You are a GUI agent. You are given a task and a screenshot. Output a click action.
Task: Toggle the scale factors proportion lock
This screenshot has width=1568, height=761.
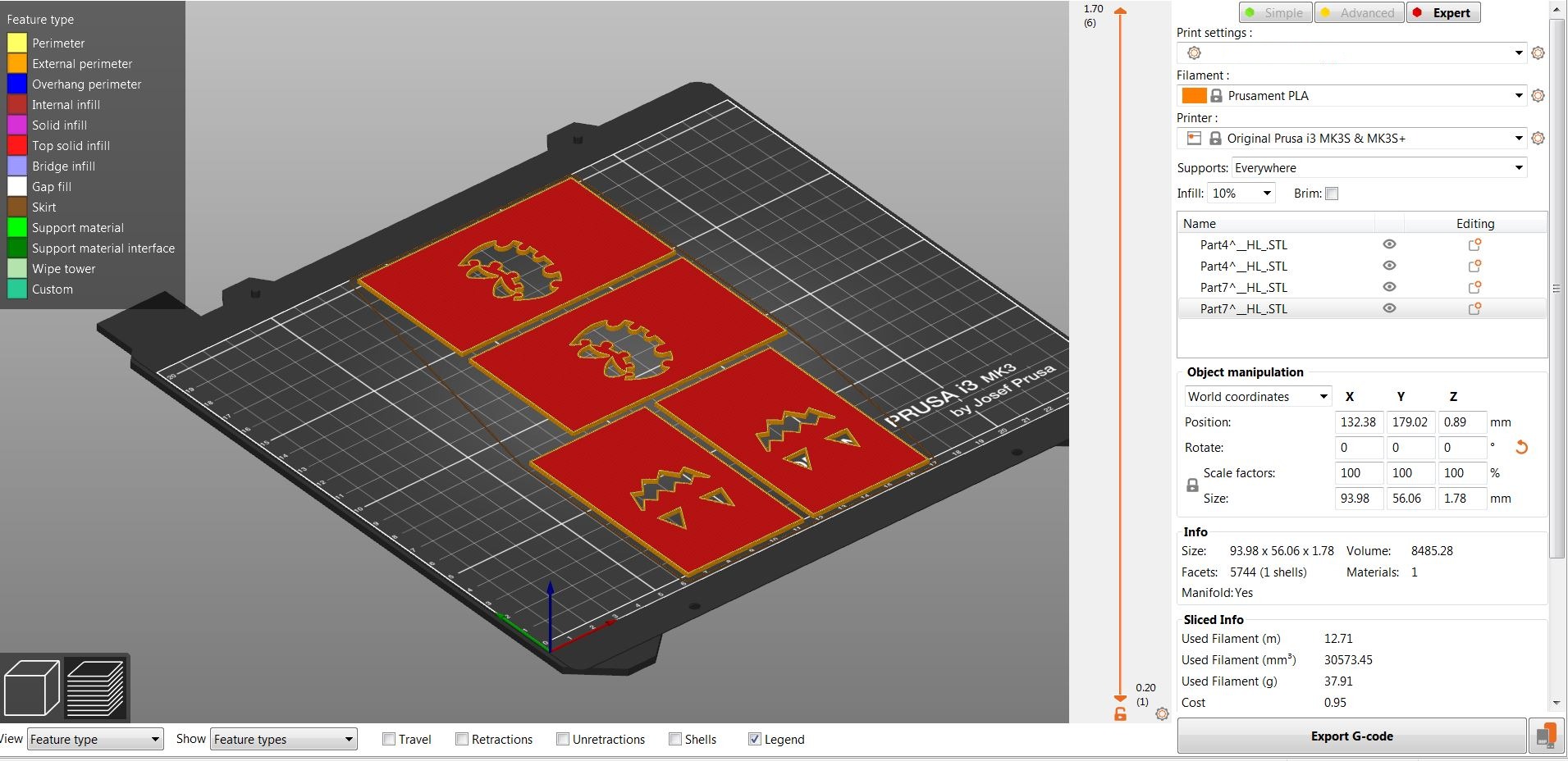coord(1192,485)
